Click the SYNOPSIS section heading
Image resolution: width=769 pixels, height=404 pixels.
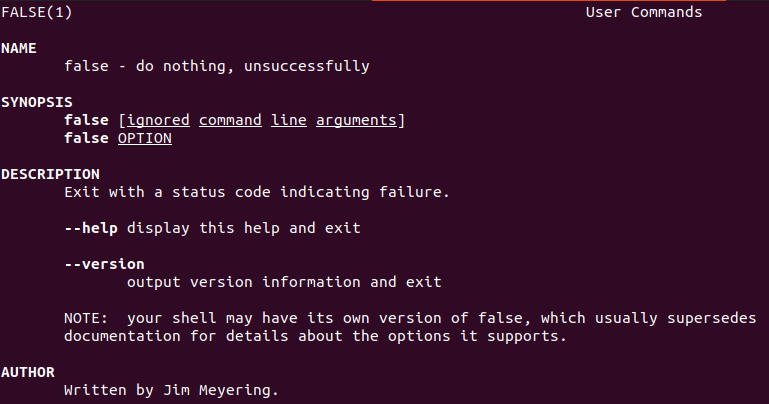click(x=37, y=102)
